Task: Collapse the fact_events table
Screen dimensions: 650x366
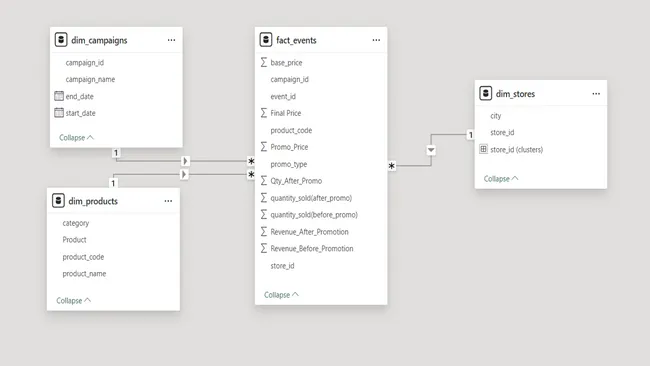Action: [281, 295]
